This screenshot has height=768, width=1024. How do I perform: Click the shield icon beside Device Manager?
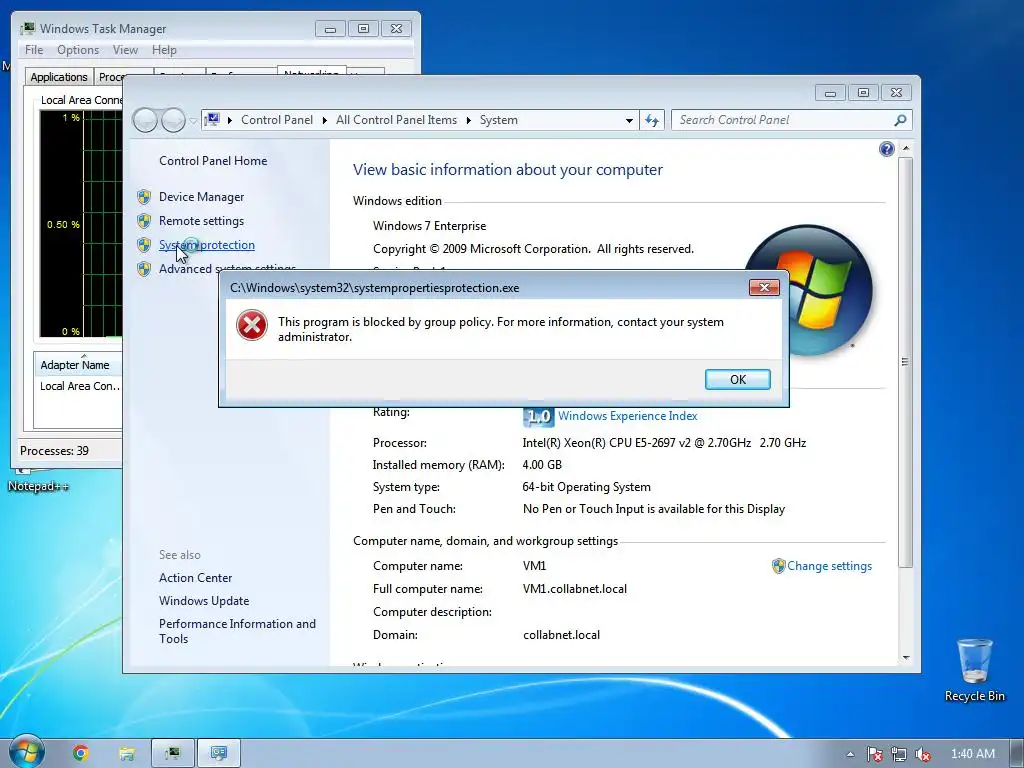[144, 197]
